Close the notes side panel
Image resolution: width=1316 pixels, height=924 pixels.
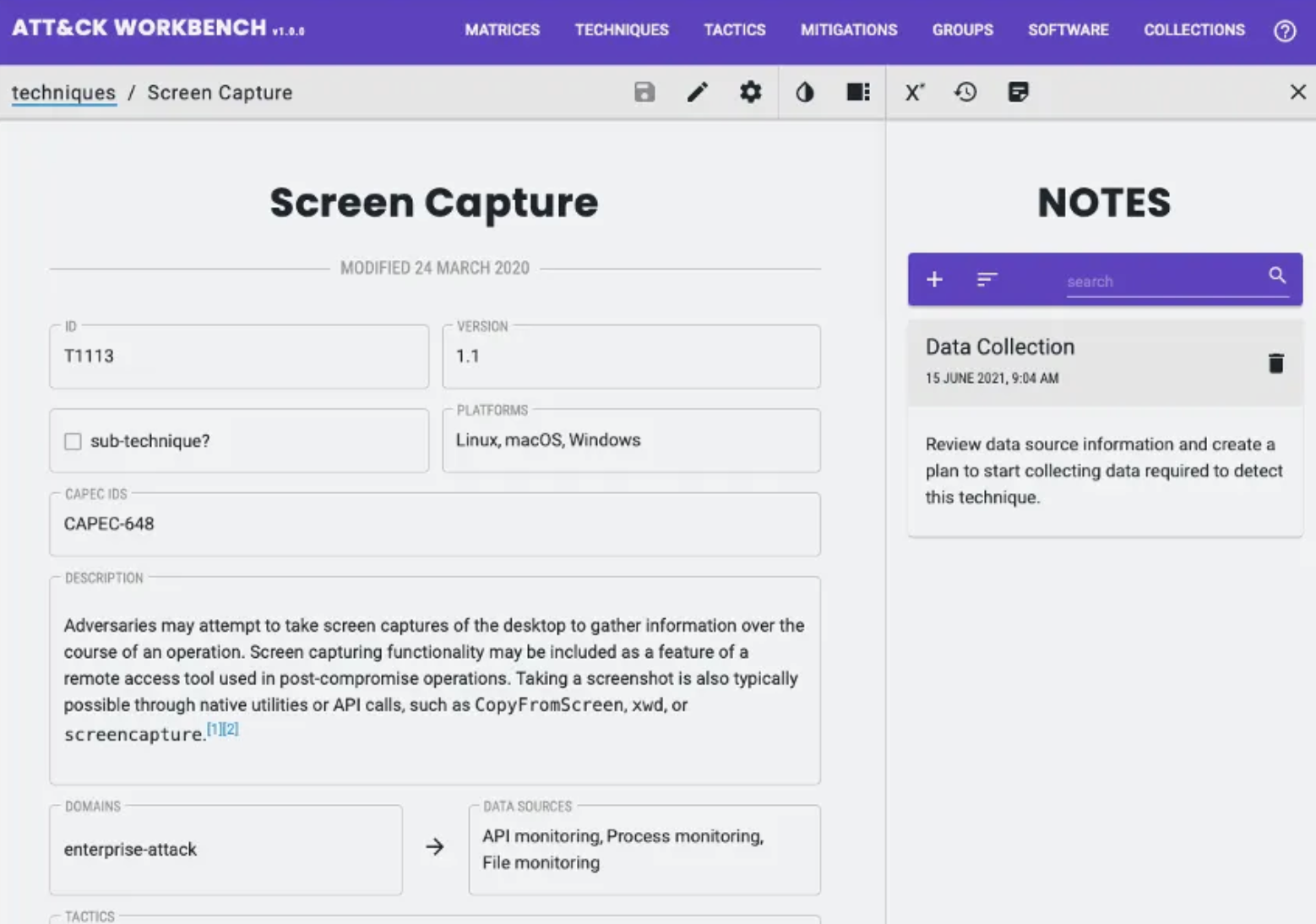(x=1297, y=92)
